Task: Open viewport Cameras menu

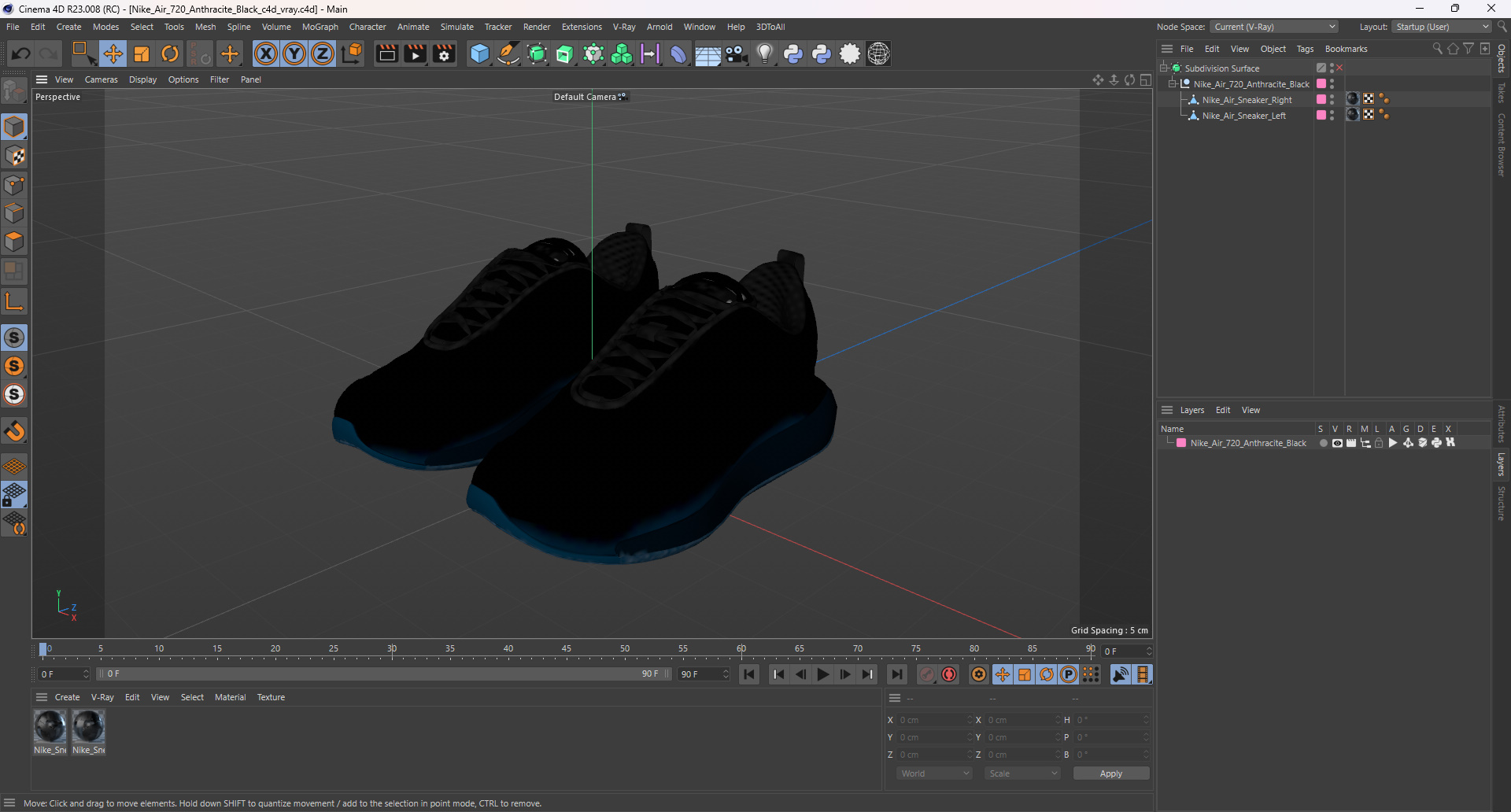Action: pyautogui.click(x=101, y=79)
